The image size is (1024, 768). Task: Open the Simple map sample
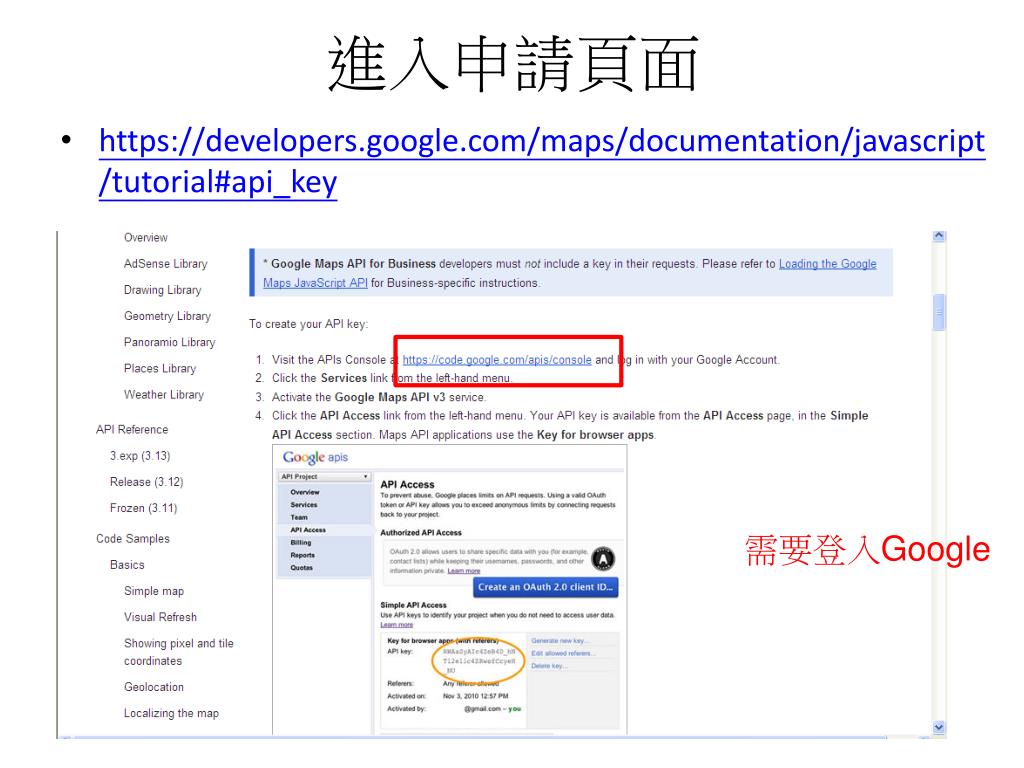pyautogui.click(x=153, y=590)
